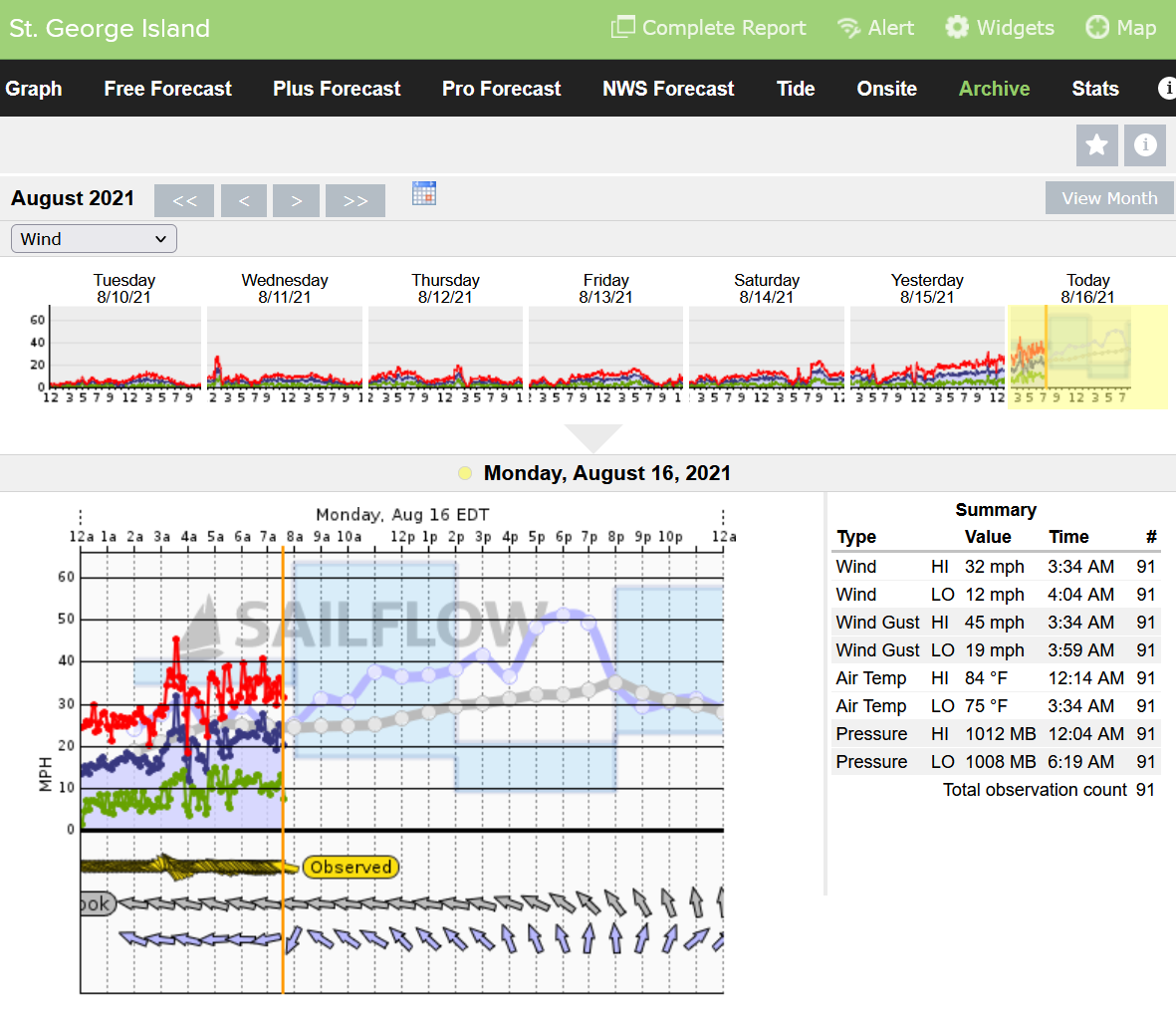Open the NWS Forecast tab
This screenshot has width=1176, height=1020.
pyautogui.click(x=668, y=89)
